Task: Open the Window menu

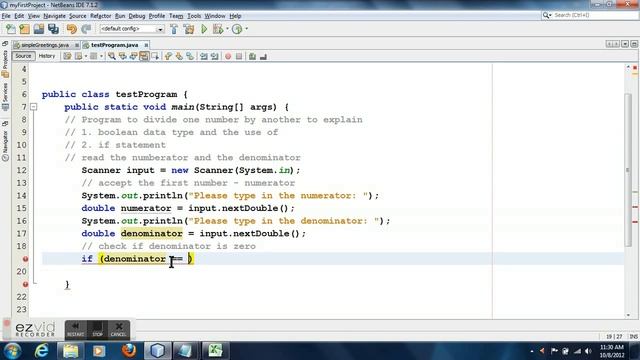Action: pos(215,16)
